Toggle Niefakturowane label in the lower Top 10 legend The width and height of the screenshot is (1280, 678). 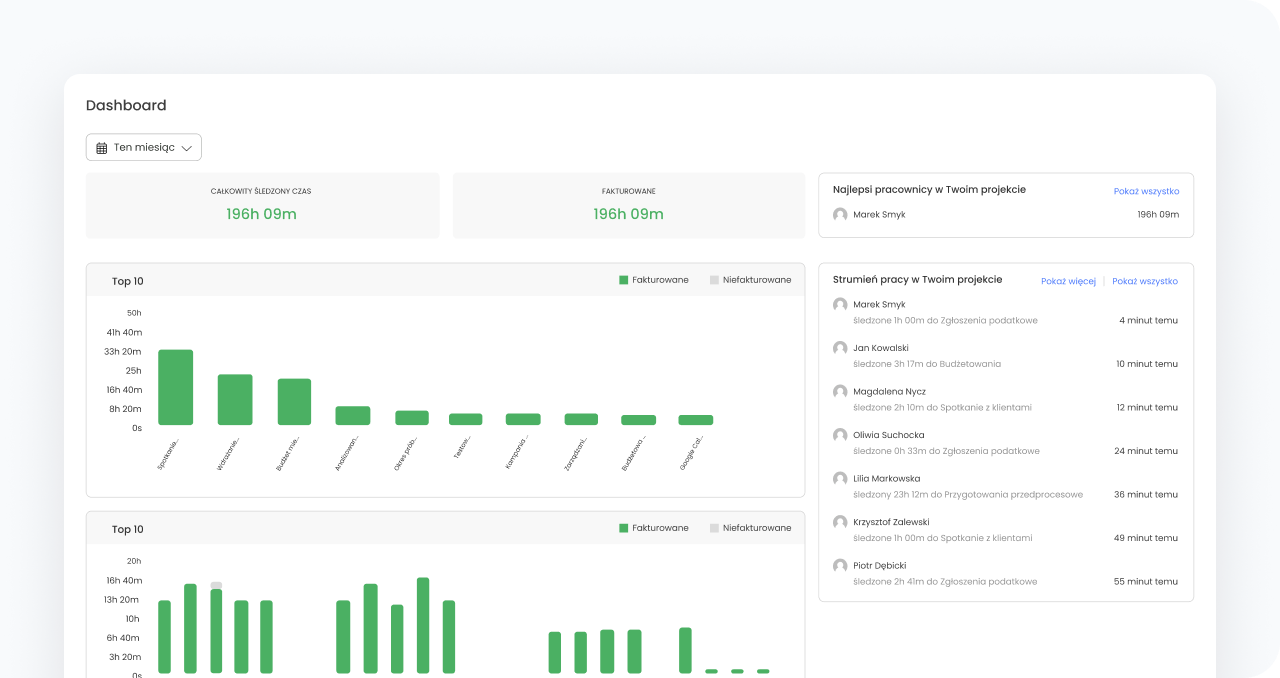tap(756, 528)
